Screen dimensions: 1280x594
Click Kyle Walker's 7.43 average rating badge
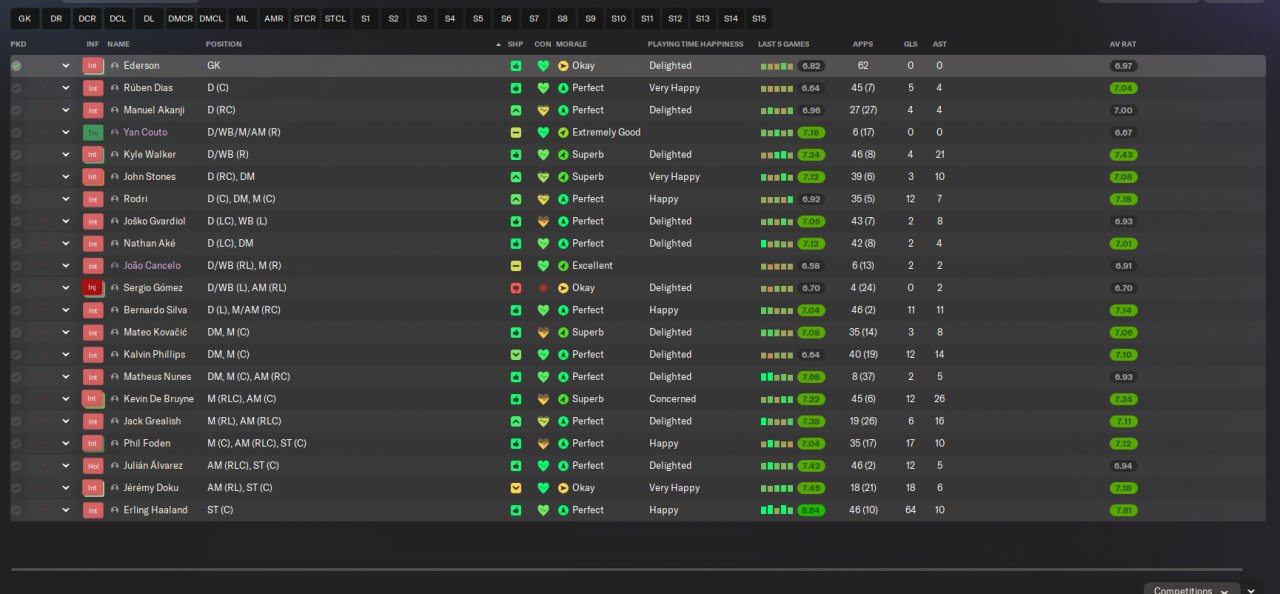click(1123, 155)
